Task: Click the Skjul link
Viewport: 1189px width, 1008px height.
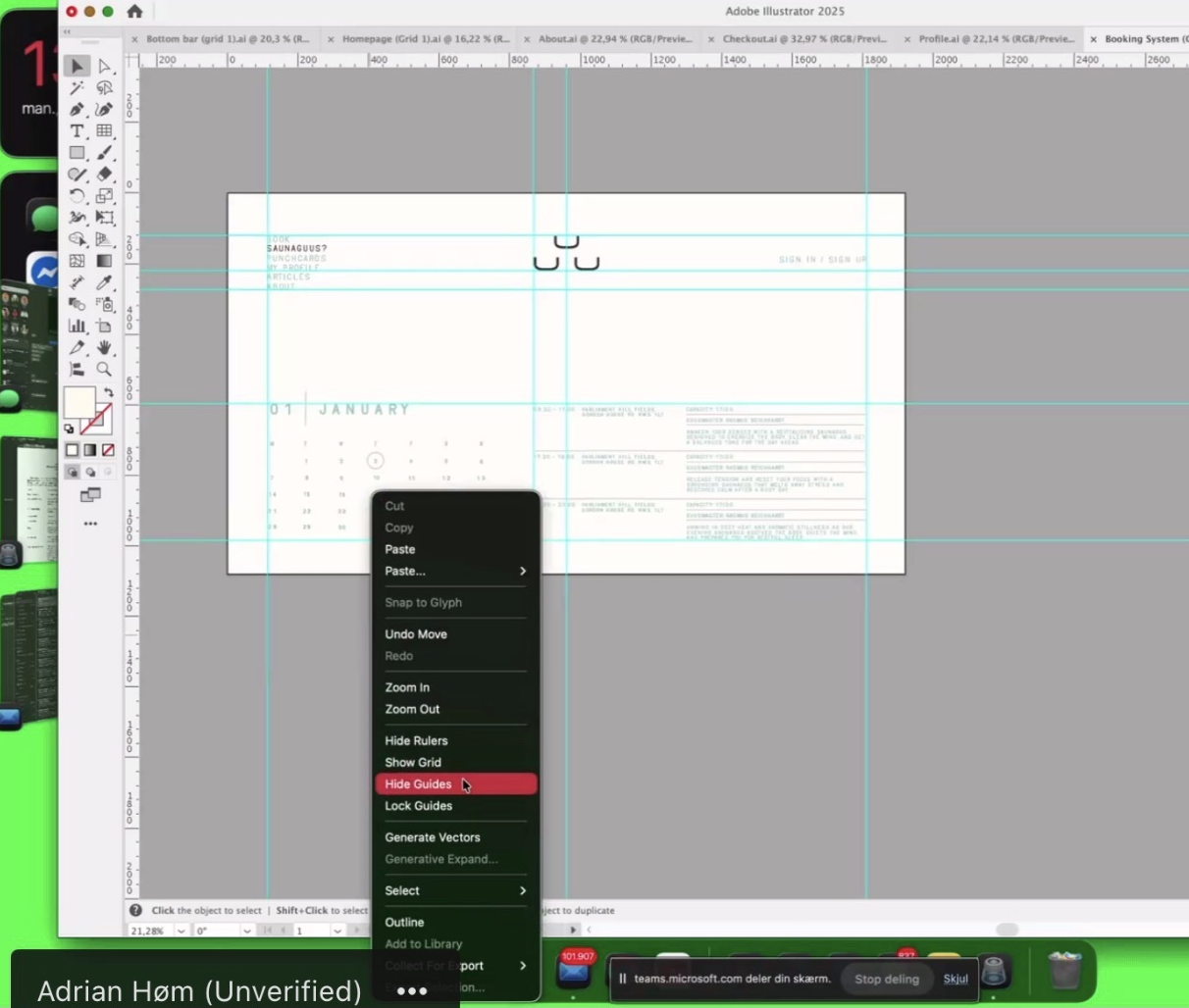Action: [956, 979]
